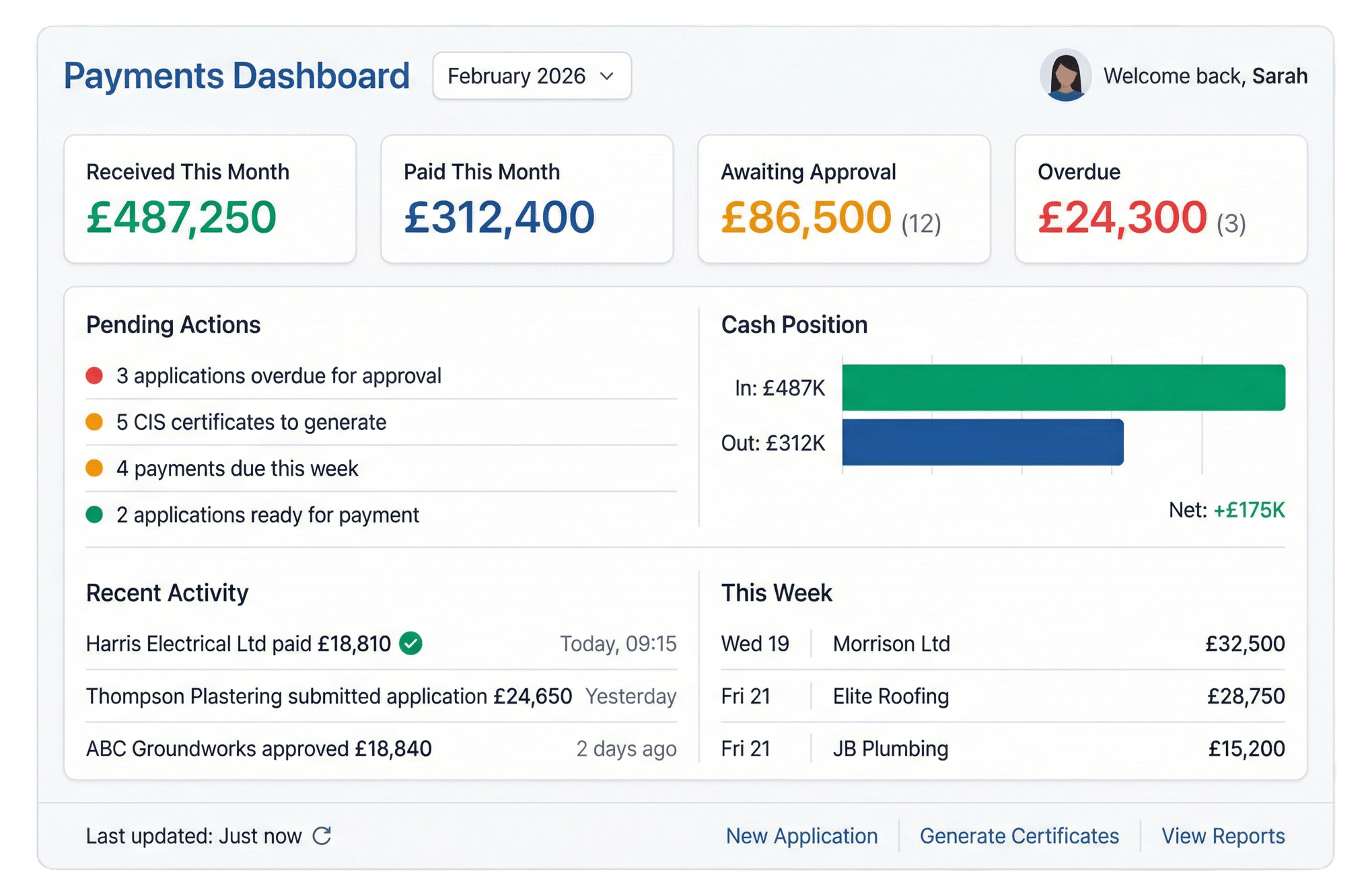Screen dimensions: 1364x896
Task: Click the red dot beside overdue approvals
Action: point(94,375)
